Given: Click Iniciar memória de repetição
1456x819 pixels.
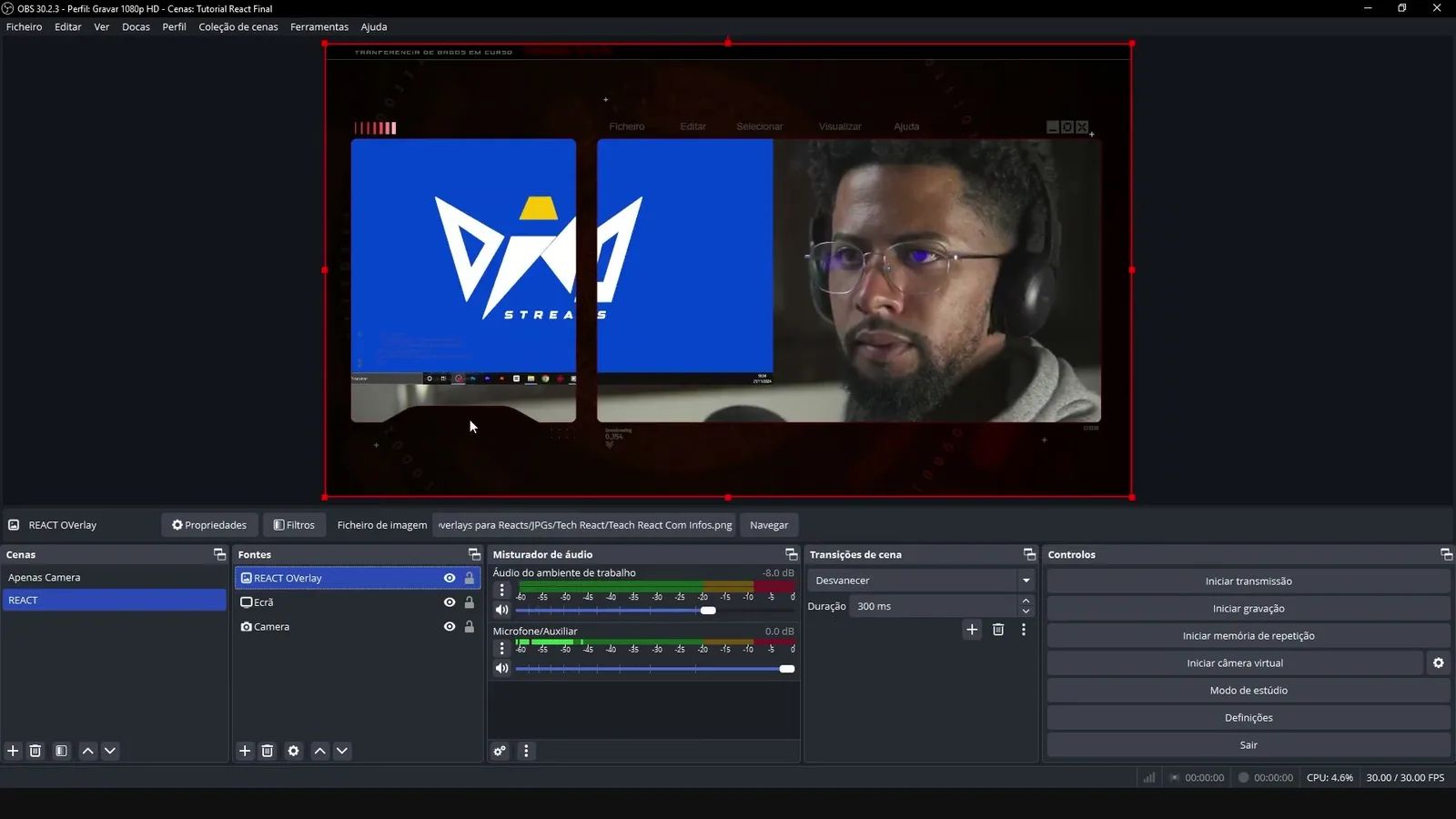Looking at the screenshot, I should coord(1249,635).
